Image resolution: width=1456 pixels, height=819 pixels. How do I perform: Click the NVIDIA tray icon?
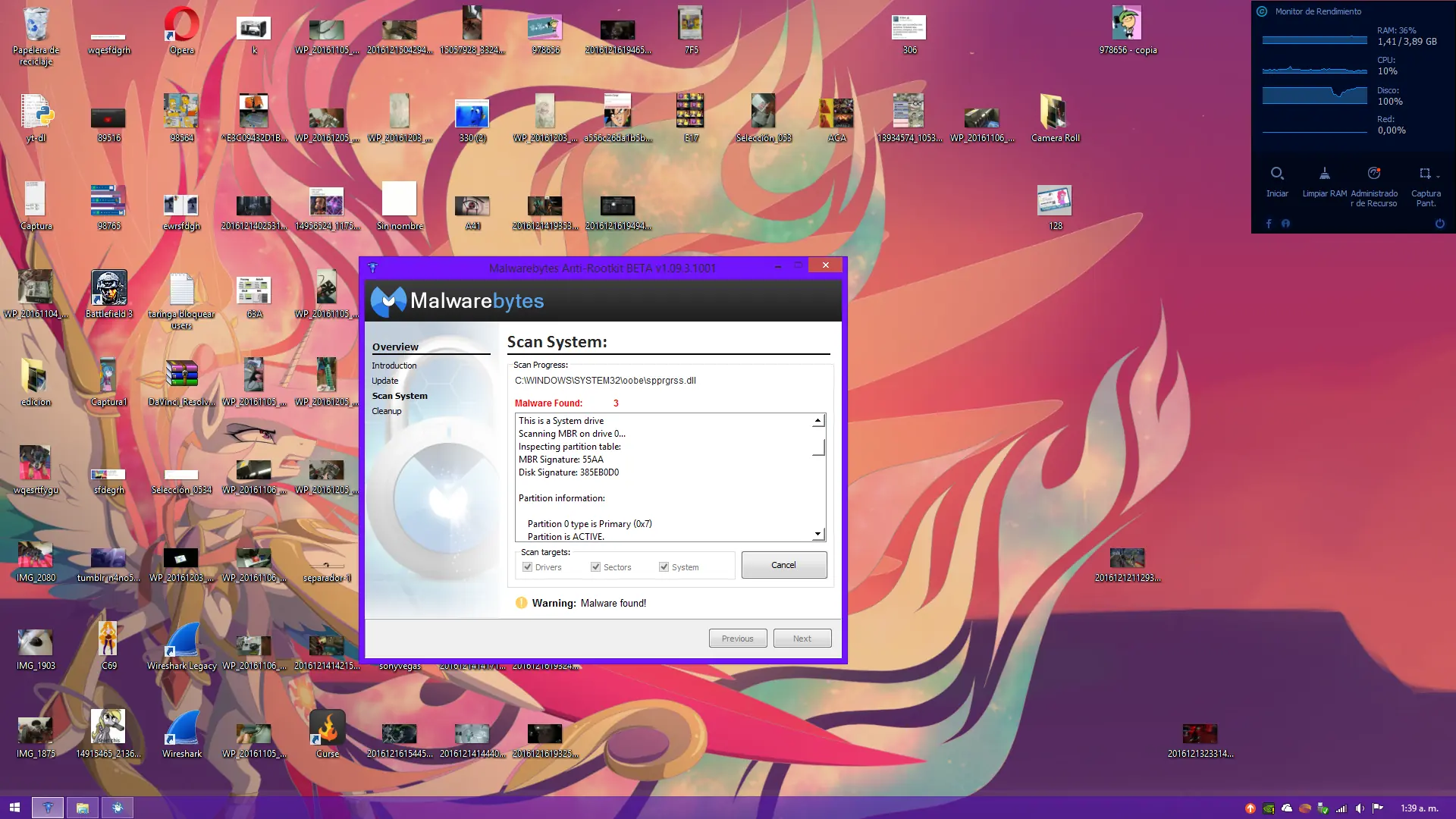(1269, 808)
